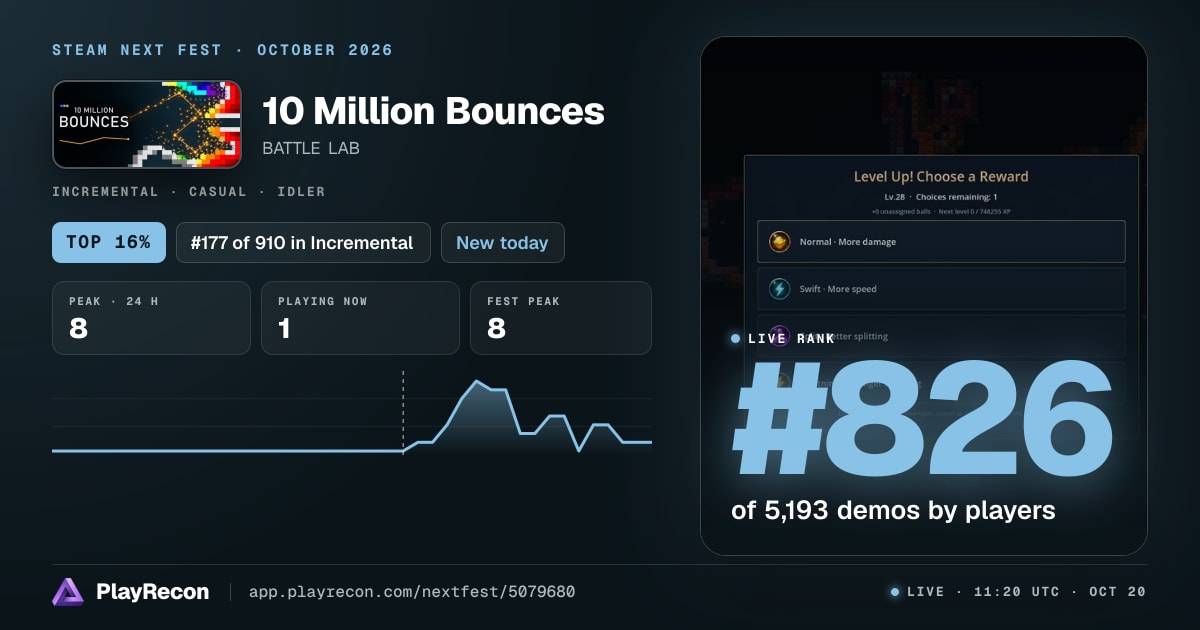Image resolution: width=1200 pixels, height=630 pixels.
Task: Click the Level Up! Choose a Reward heading
Action: [941, 176]
